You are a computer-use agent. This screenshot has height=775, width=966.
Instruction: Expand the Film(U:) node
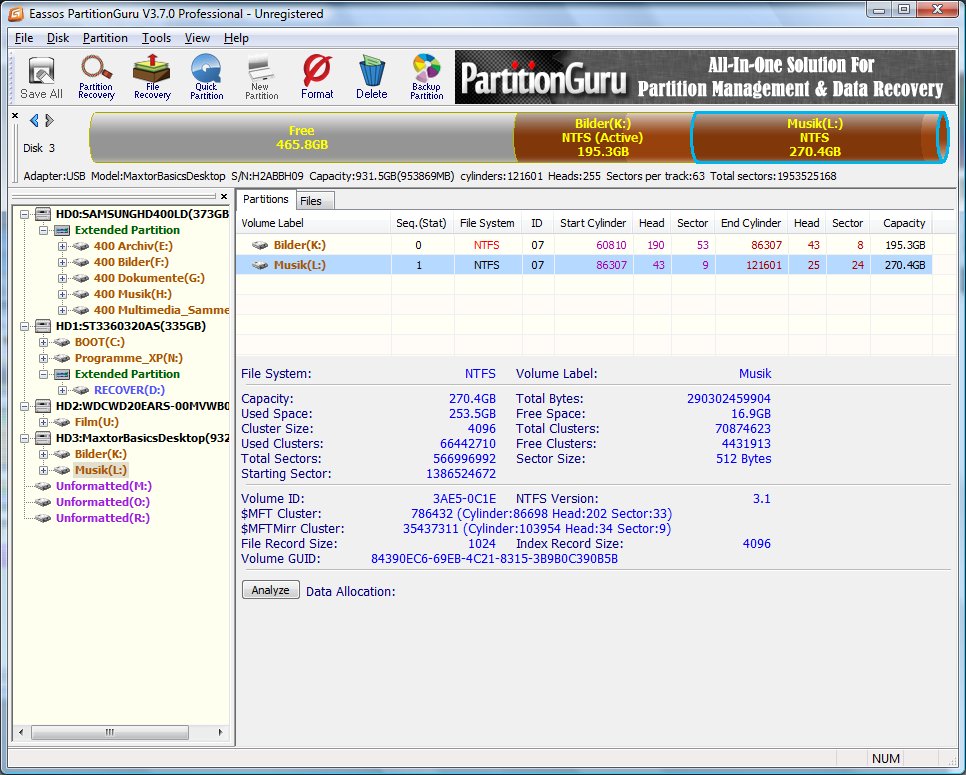click(x=43, y=423)
